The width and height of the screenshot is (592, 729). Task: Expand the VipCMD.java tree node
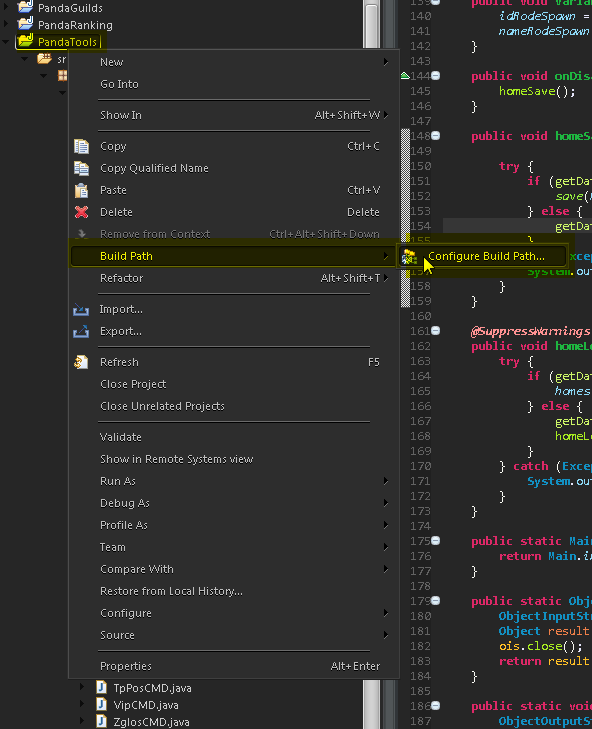pyautogui.click(x=82, y=704)
